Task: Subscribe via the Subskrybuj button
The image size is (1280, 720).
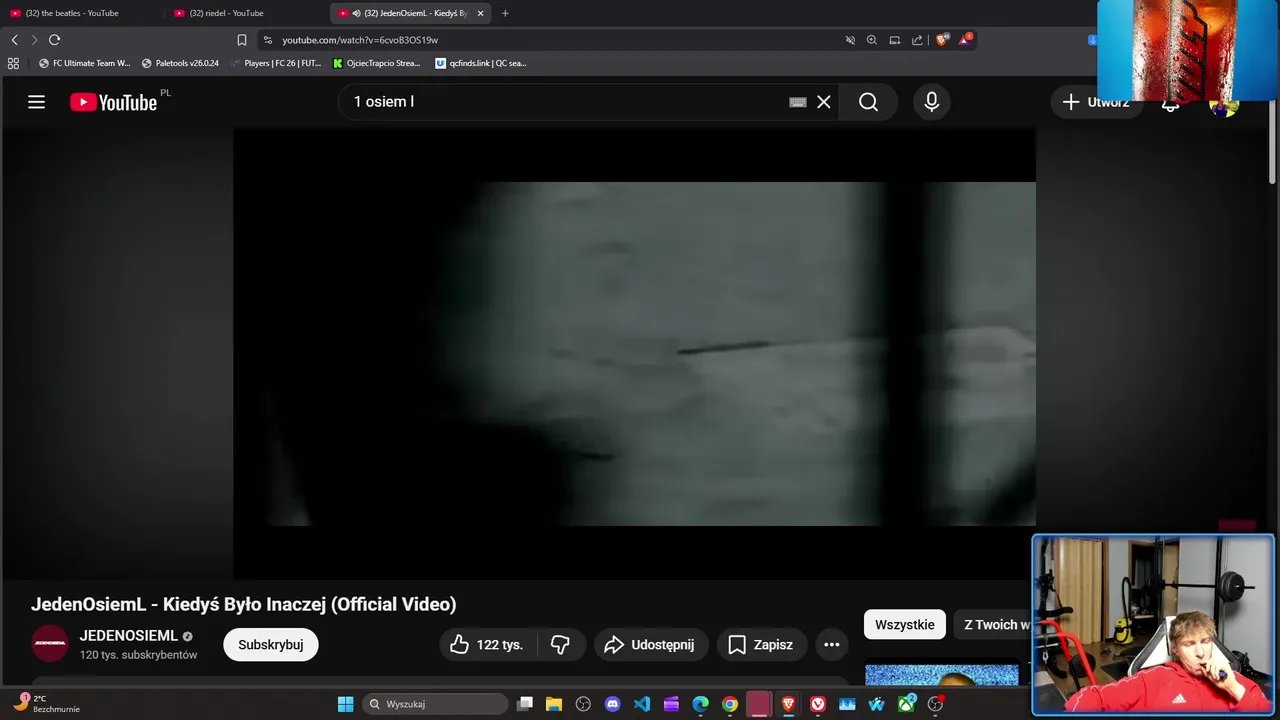Action: click(270, 645)
